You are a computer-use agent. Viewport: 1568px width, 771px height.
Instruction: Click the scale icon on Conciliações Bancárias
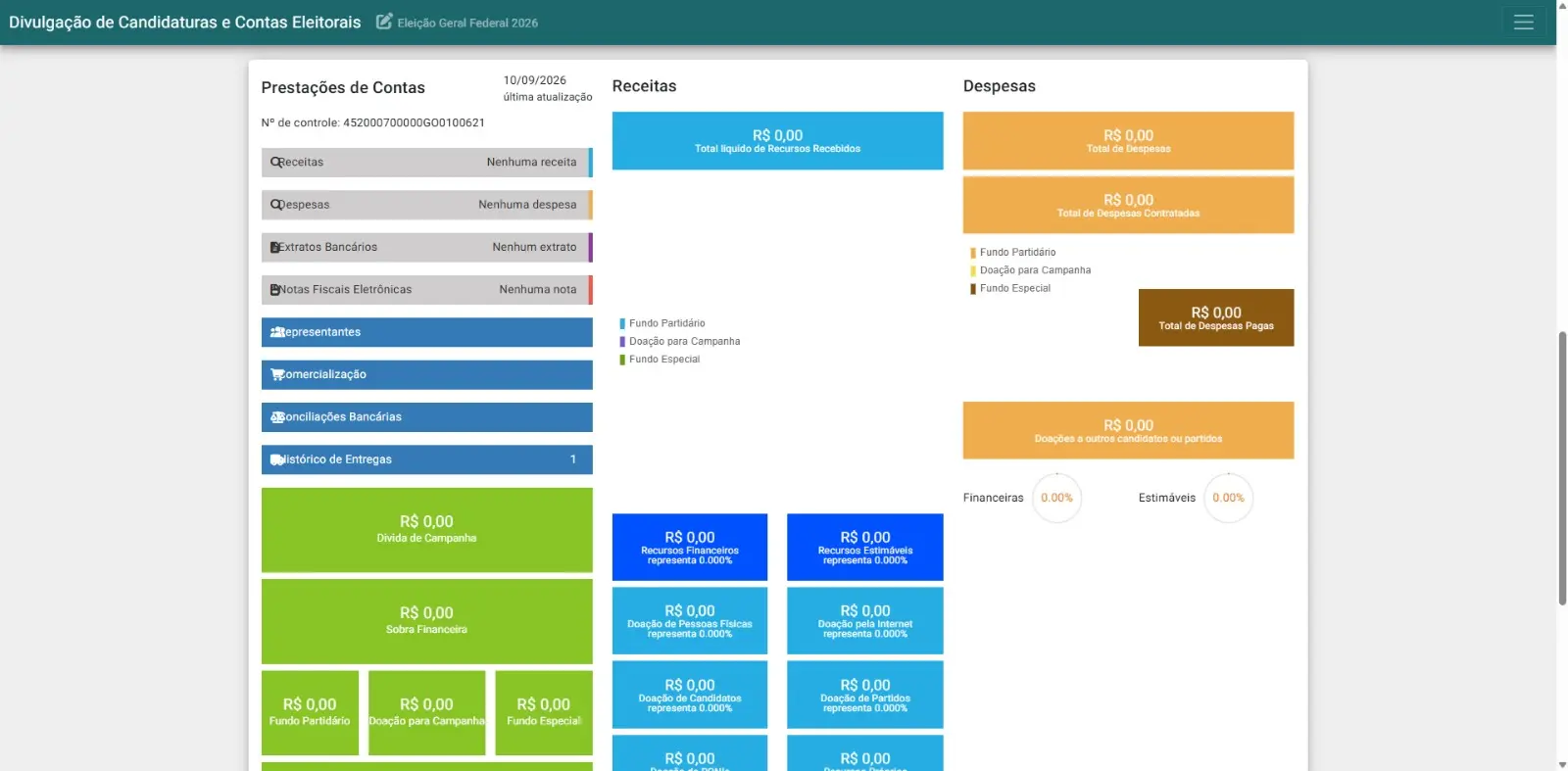278,417
